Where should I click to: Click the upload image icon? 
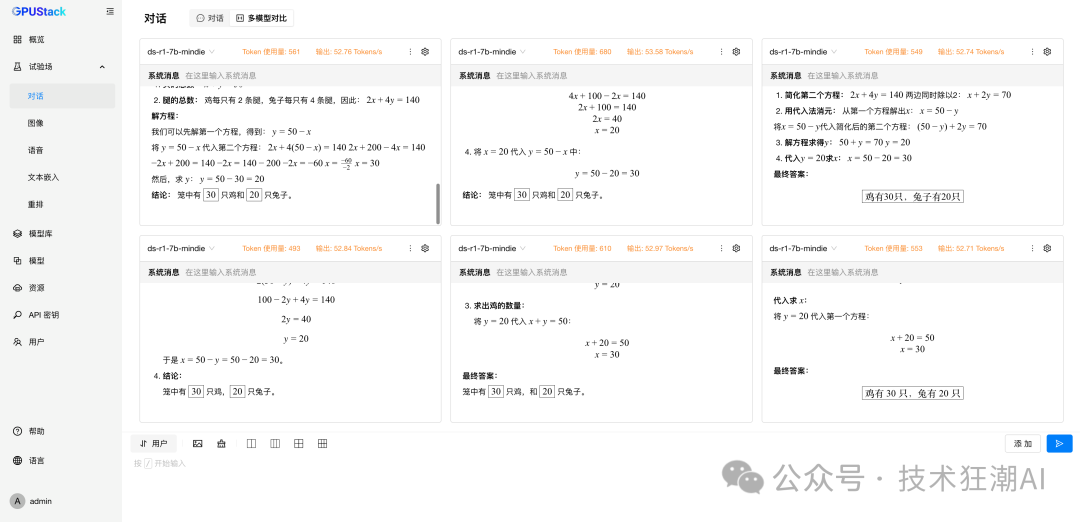tap(198, 443)
